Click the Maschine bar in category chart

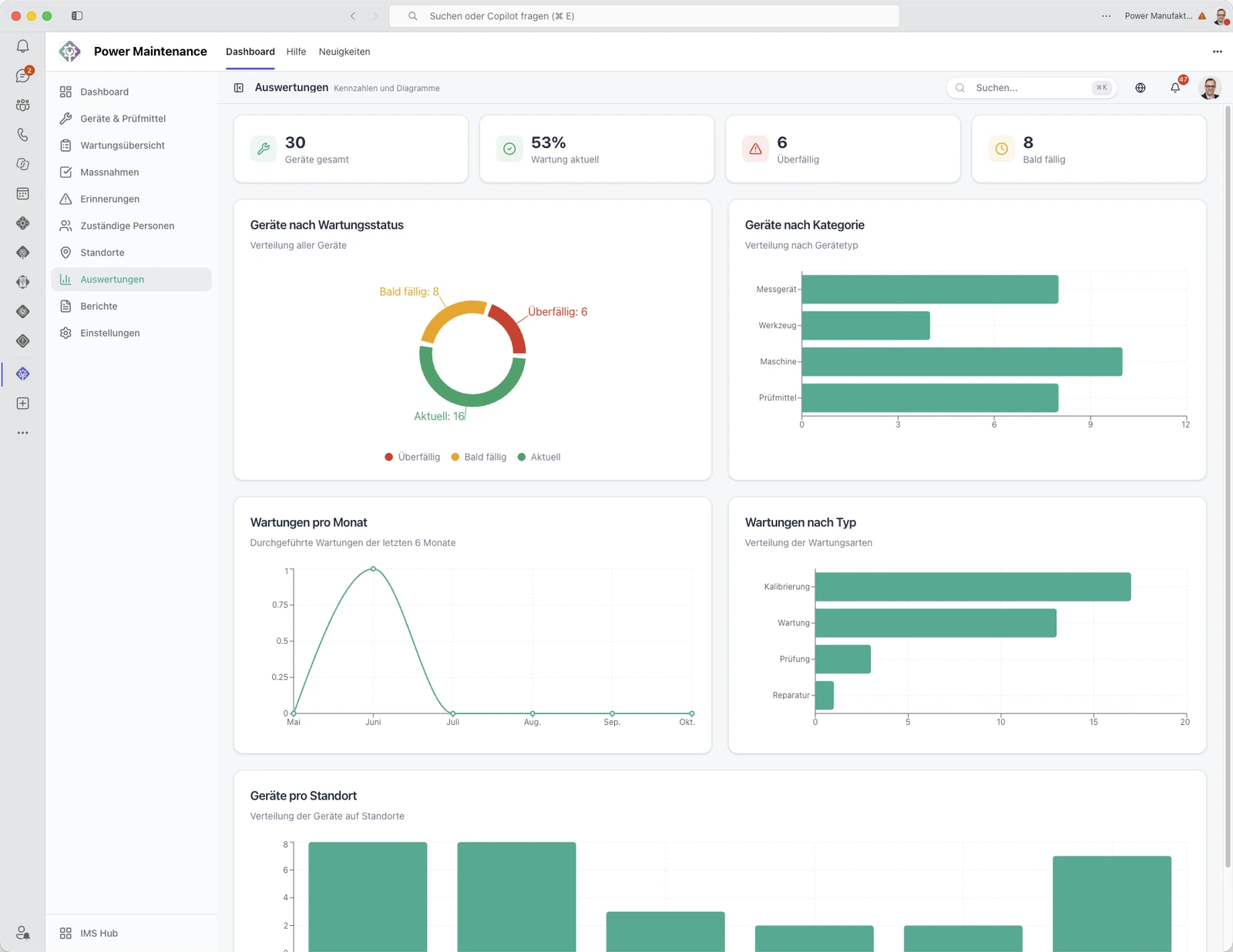962,362
